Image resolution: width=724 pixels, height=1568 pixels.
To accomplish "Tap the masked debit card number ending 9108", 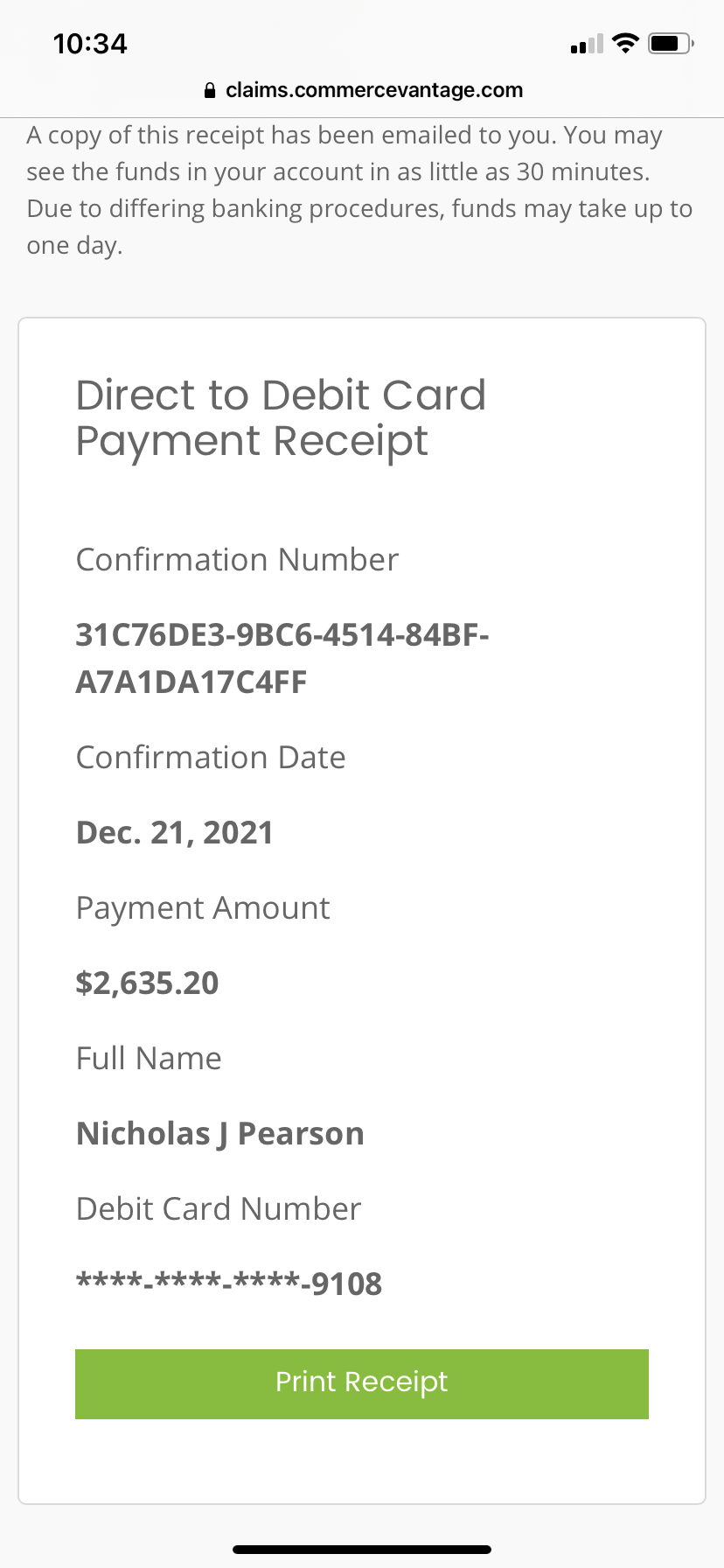I will point(229,1284).
